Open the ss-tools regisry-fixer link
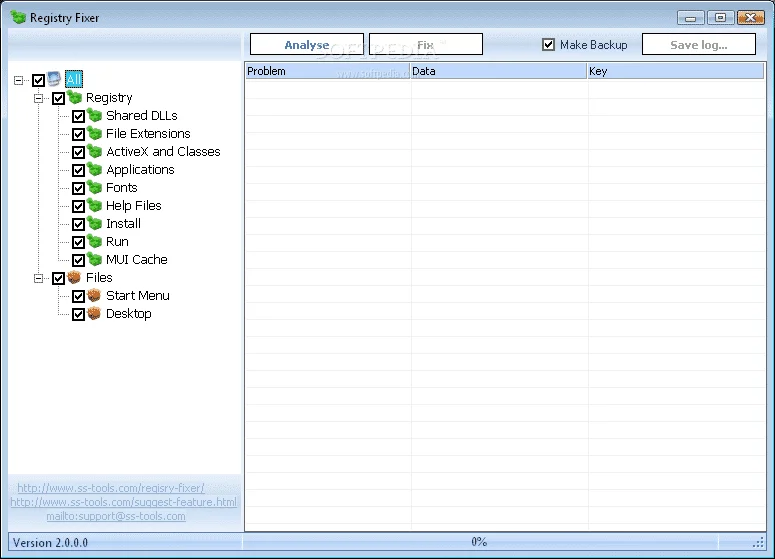The width and height of the screenshot is (775, 559). (111, 488)
